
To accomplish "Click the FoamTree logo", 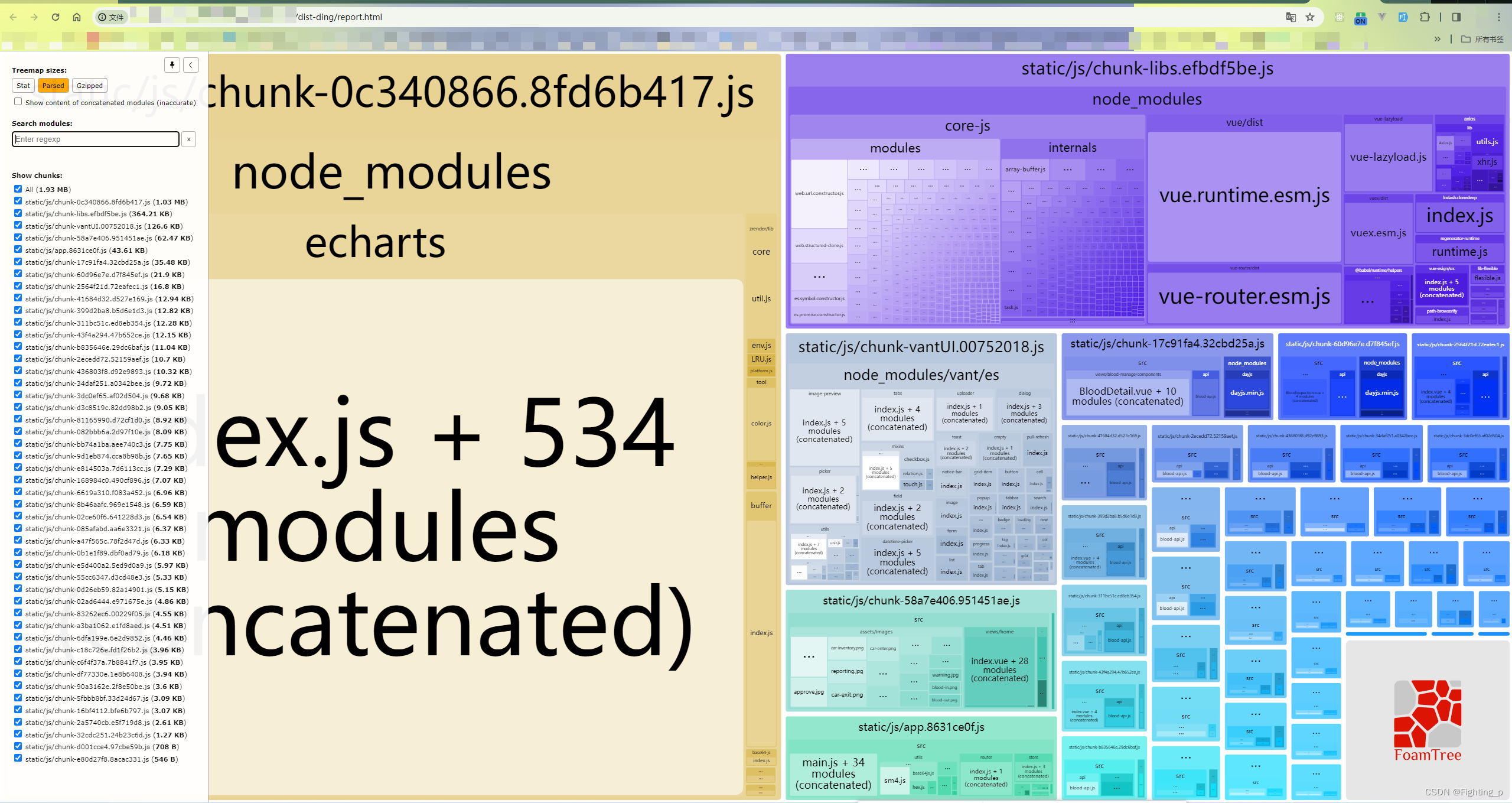I will 1428,721.
